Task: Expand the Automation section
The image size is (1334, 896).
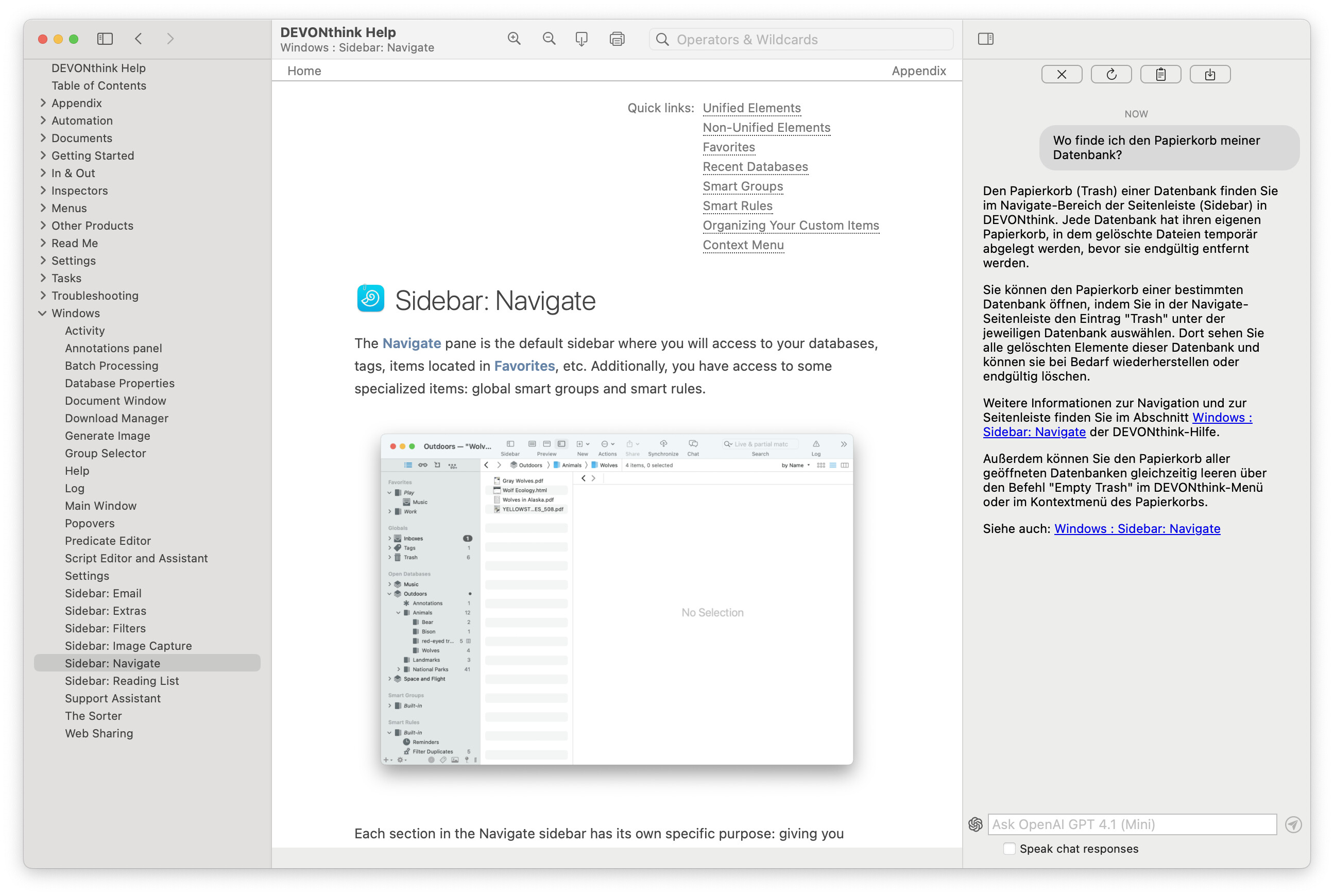Action: pos(43,120)
